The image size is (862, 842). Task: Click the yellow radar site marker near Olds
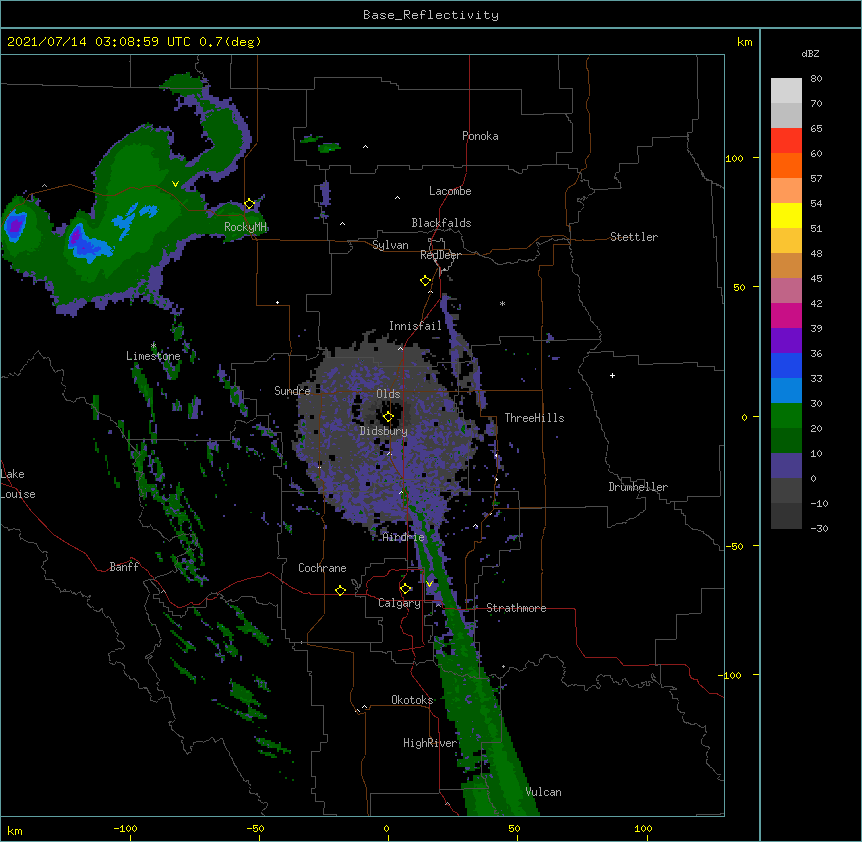pos(388,417)
